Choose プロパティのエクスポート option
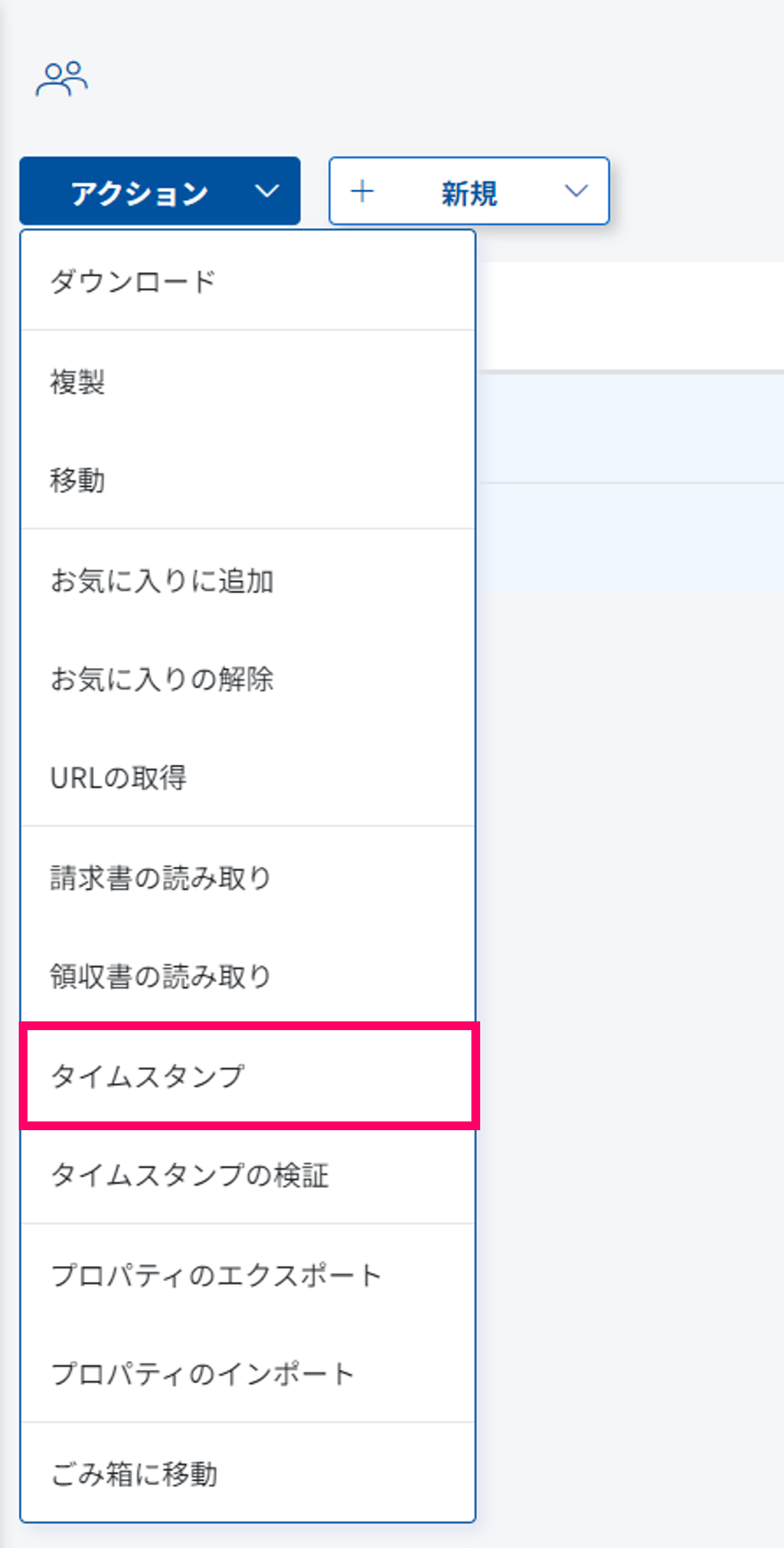This screenshot has height=1548, width=784. (216, 1275)
